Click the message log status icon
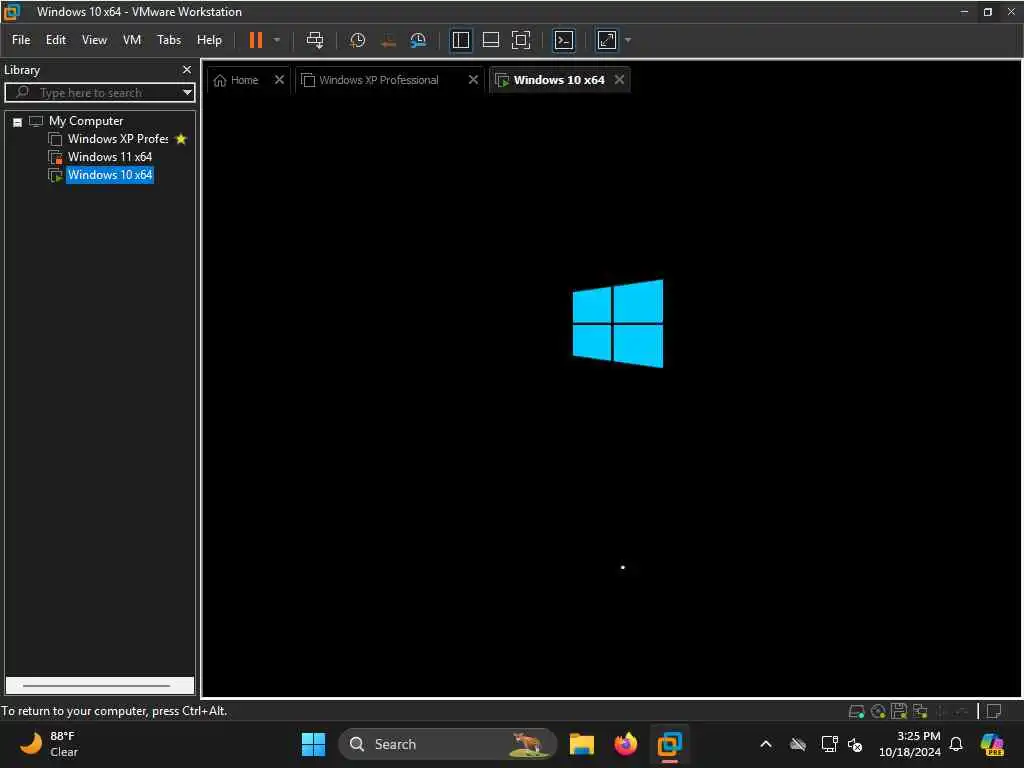1024x768 pixels. point(994,711)
